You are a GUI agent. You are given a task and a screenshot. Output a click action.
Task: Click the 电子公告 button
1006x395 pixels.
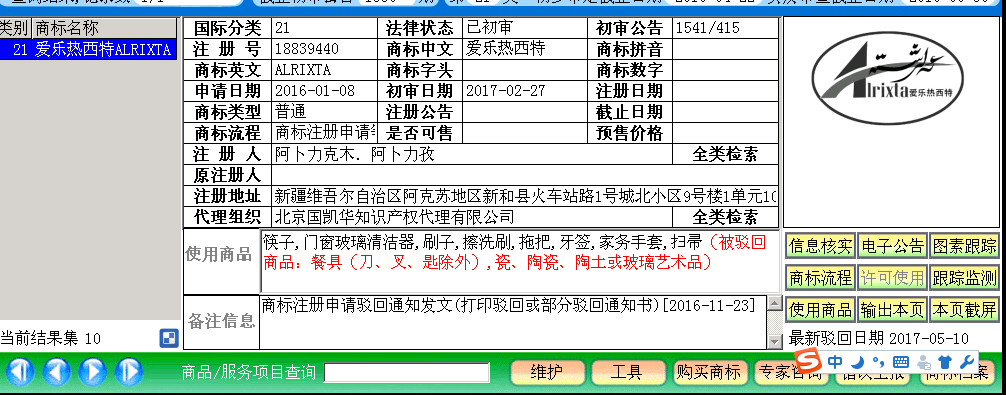pyautogui.click(x=893, y=246)
